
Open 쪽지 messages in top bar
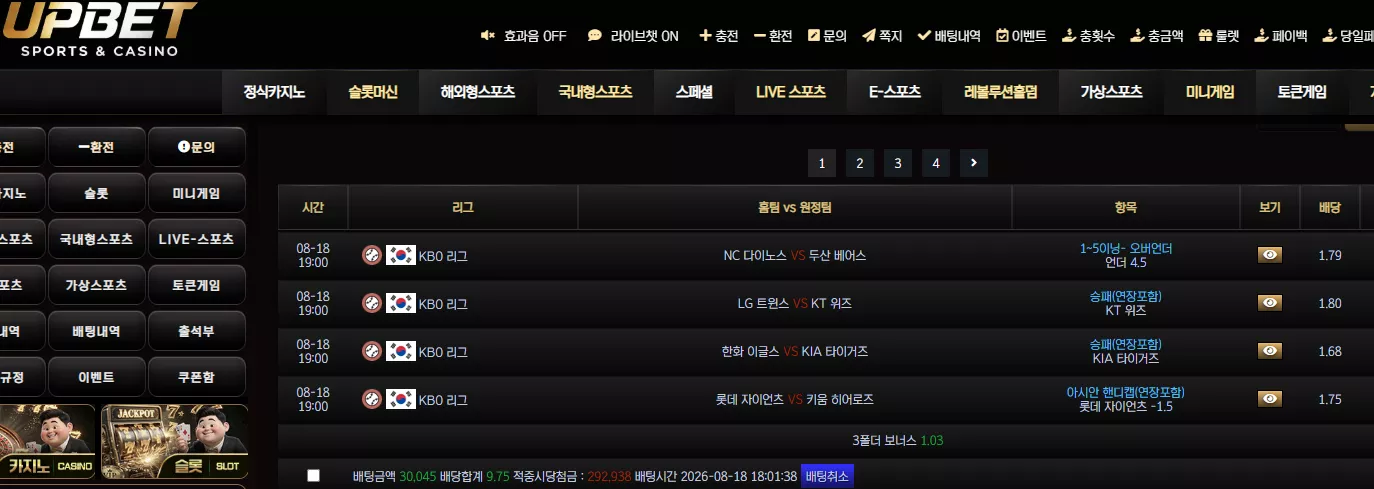coord(882,35)
